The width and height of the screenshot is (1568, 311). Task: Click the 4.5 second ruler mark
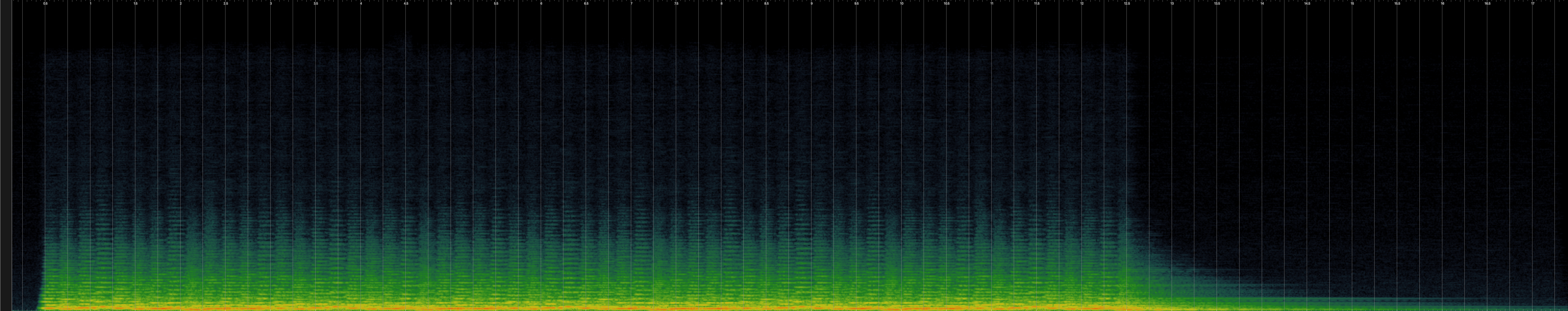pos(406,4)
